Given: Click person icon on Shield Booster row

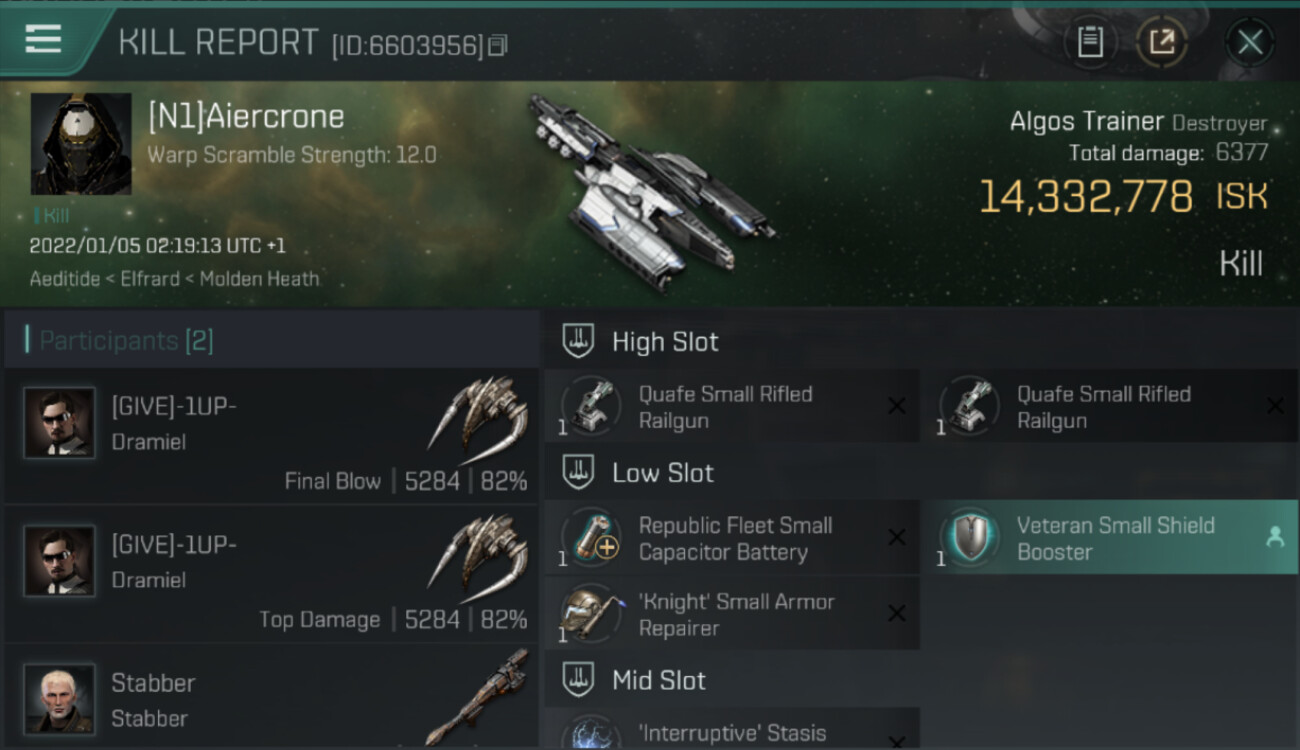Looking at the screenshot, I should click(1275, 538).
